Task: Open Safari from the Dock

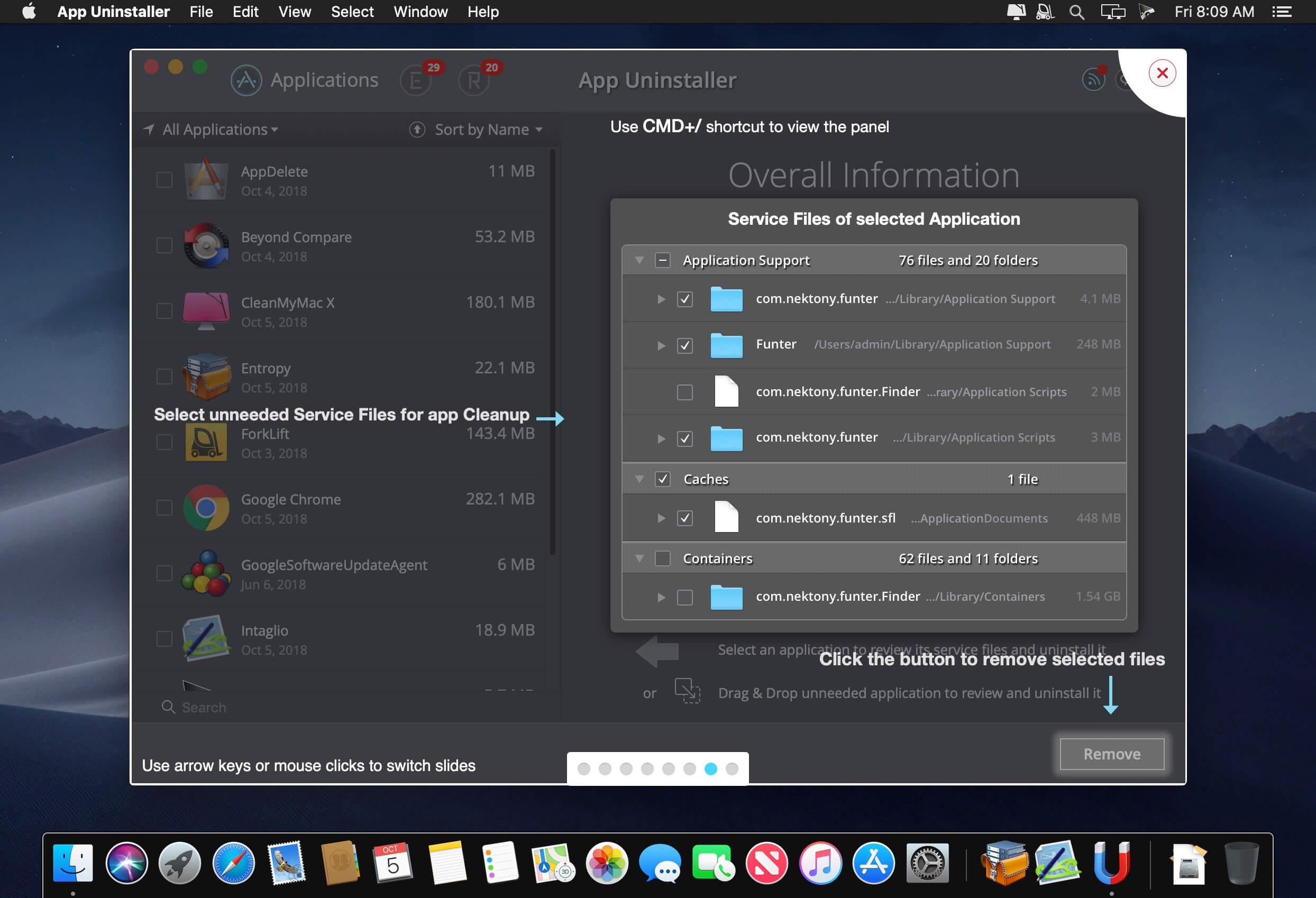Action: point(233,863)
